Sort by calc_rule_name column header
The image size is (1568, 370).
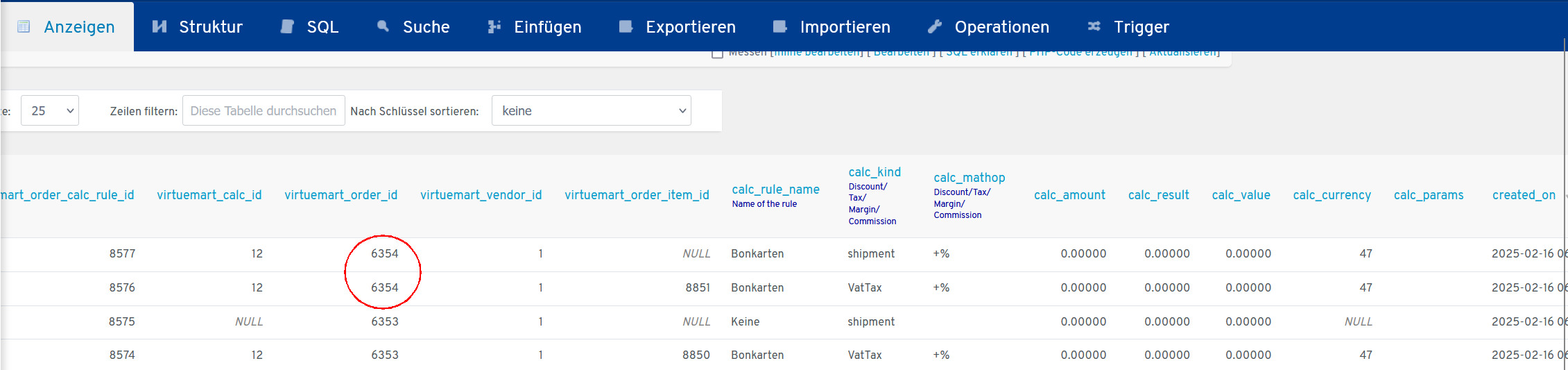click(x=775, y=190)
